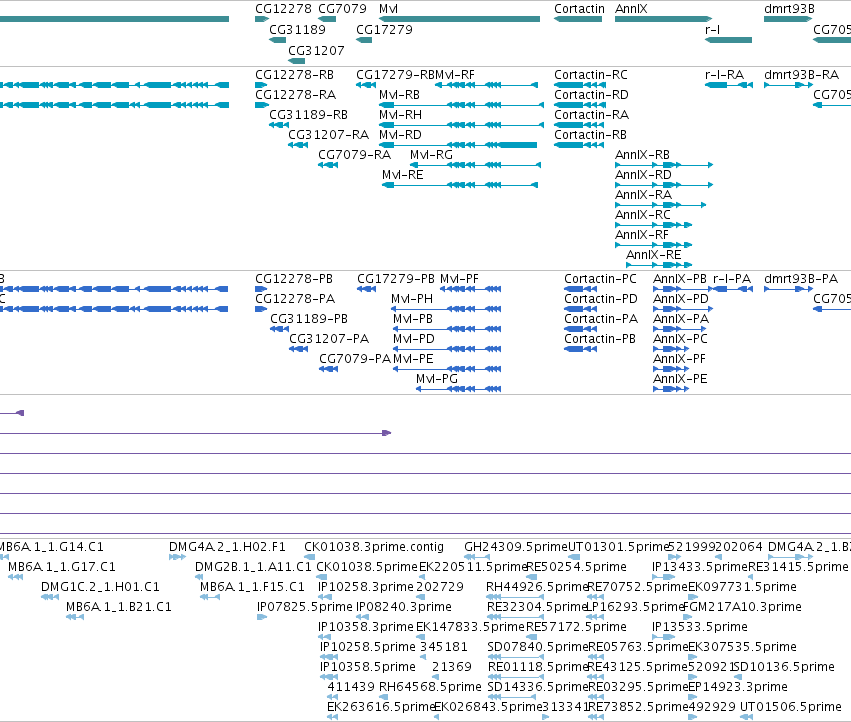The image size is (851, 722).
Task: Select the DMG2B.1_1.A11.C1 EST label
Action: pyautogui.click(x=253, y=567)
